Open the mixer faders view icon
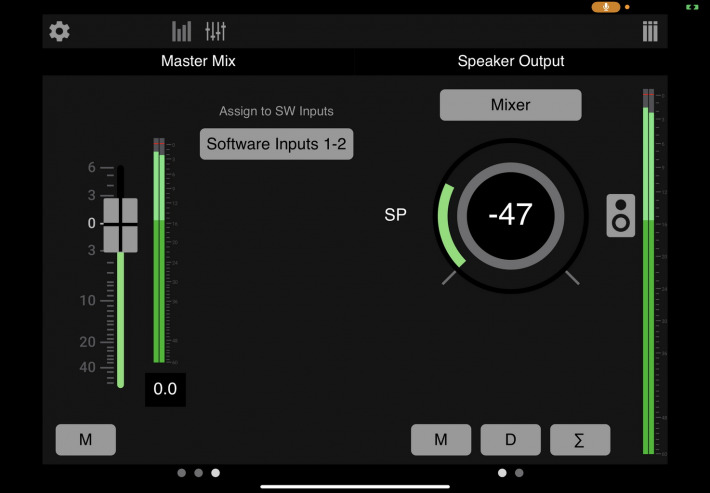Viewport: 710px width, 493px height. [x=215, y=31]
